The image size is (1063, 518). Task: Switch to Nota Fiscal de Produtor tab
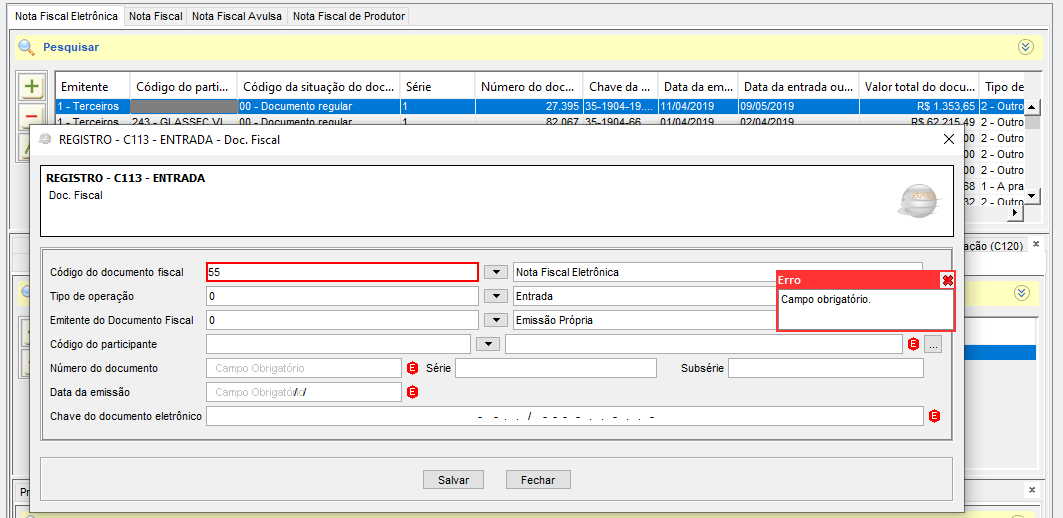click(348, 16)
